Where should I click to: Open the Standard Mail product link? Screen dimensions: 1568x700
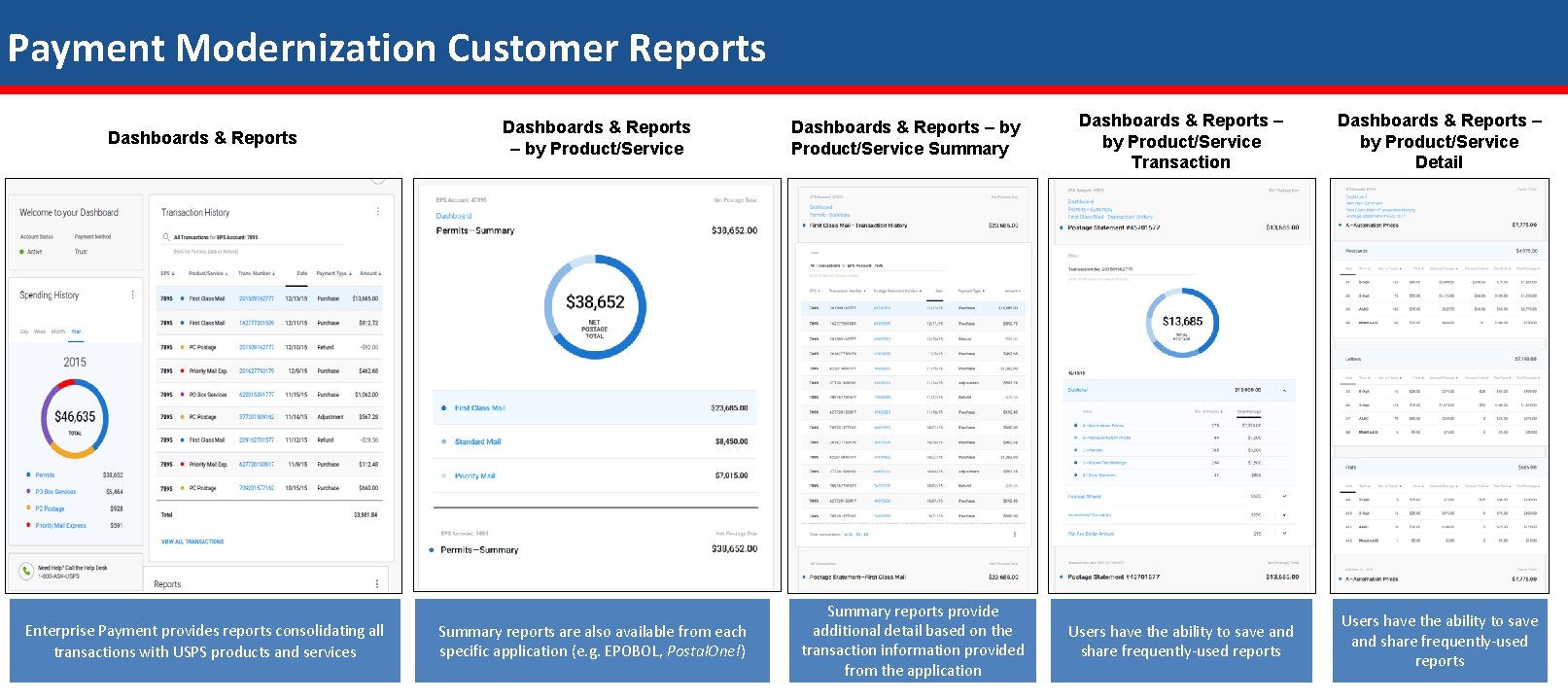pyautogui.click(x=477, y=441)
